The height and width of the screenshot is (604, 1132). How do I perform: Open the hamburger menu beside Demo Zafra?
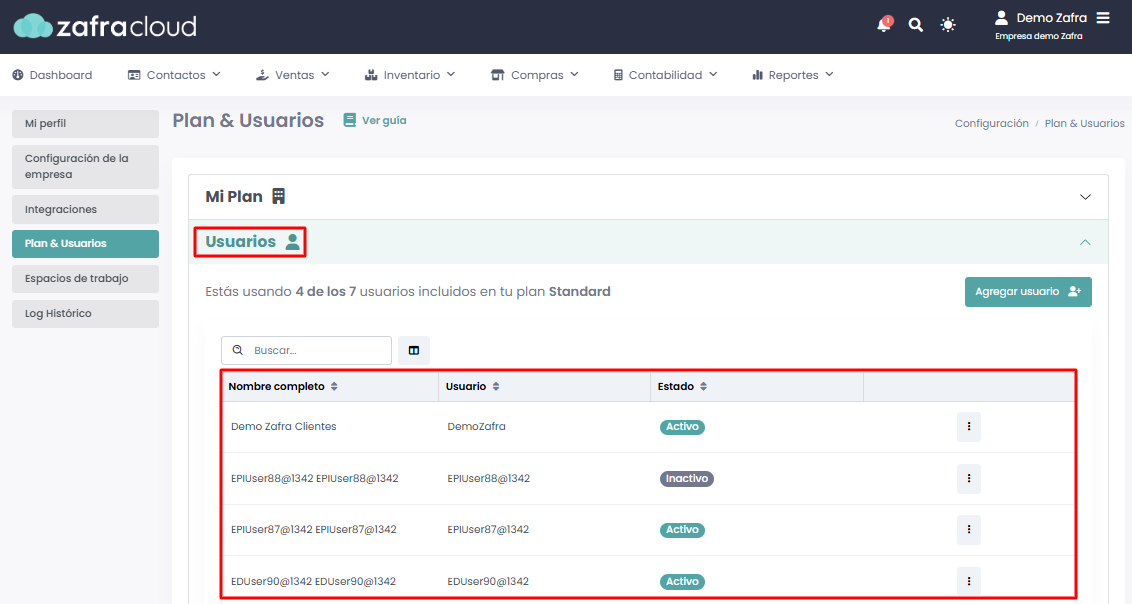coord(1103,18)
